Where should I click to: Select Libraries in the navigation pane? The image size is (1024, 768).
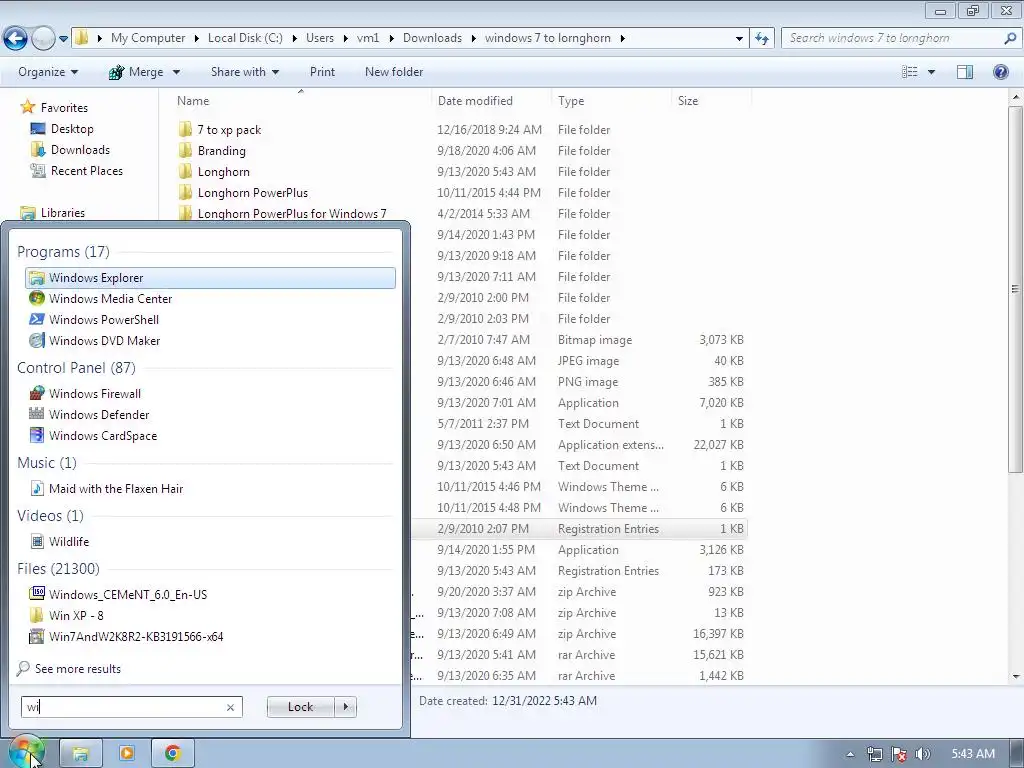(x=63, y=212)
